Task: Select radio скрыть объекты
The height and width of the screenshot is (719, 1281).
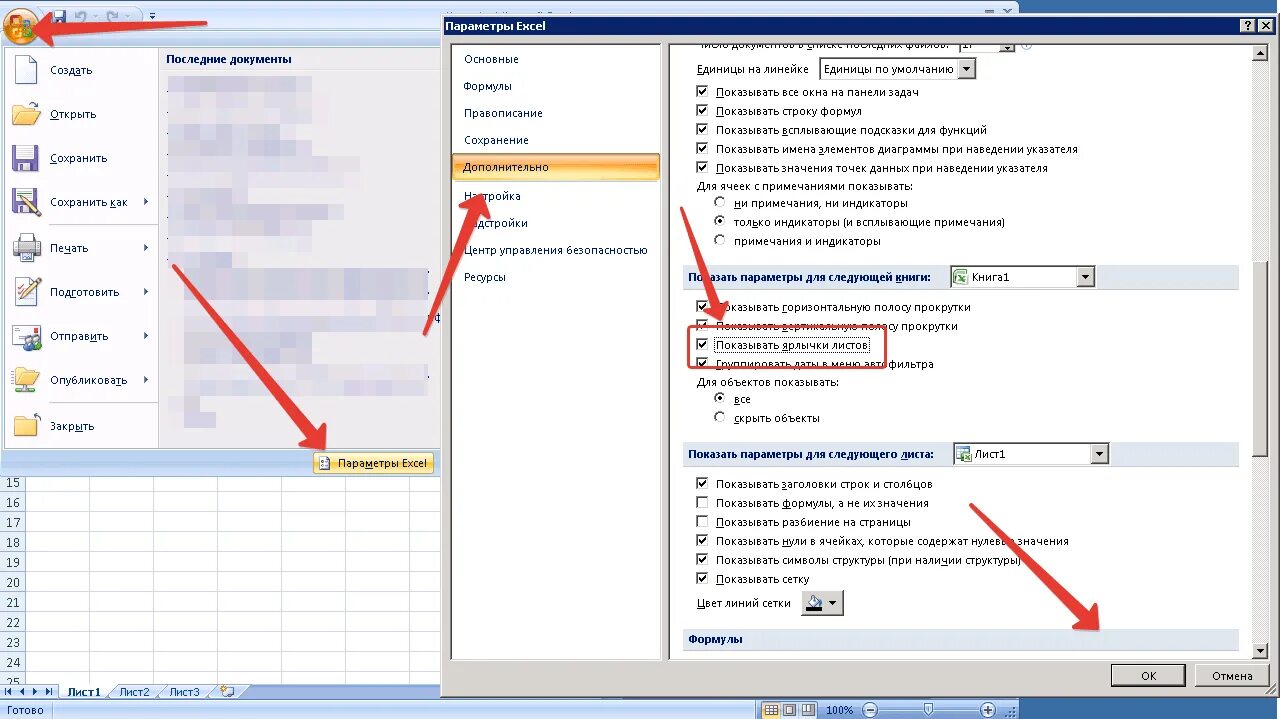Action: (720, 418)
